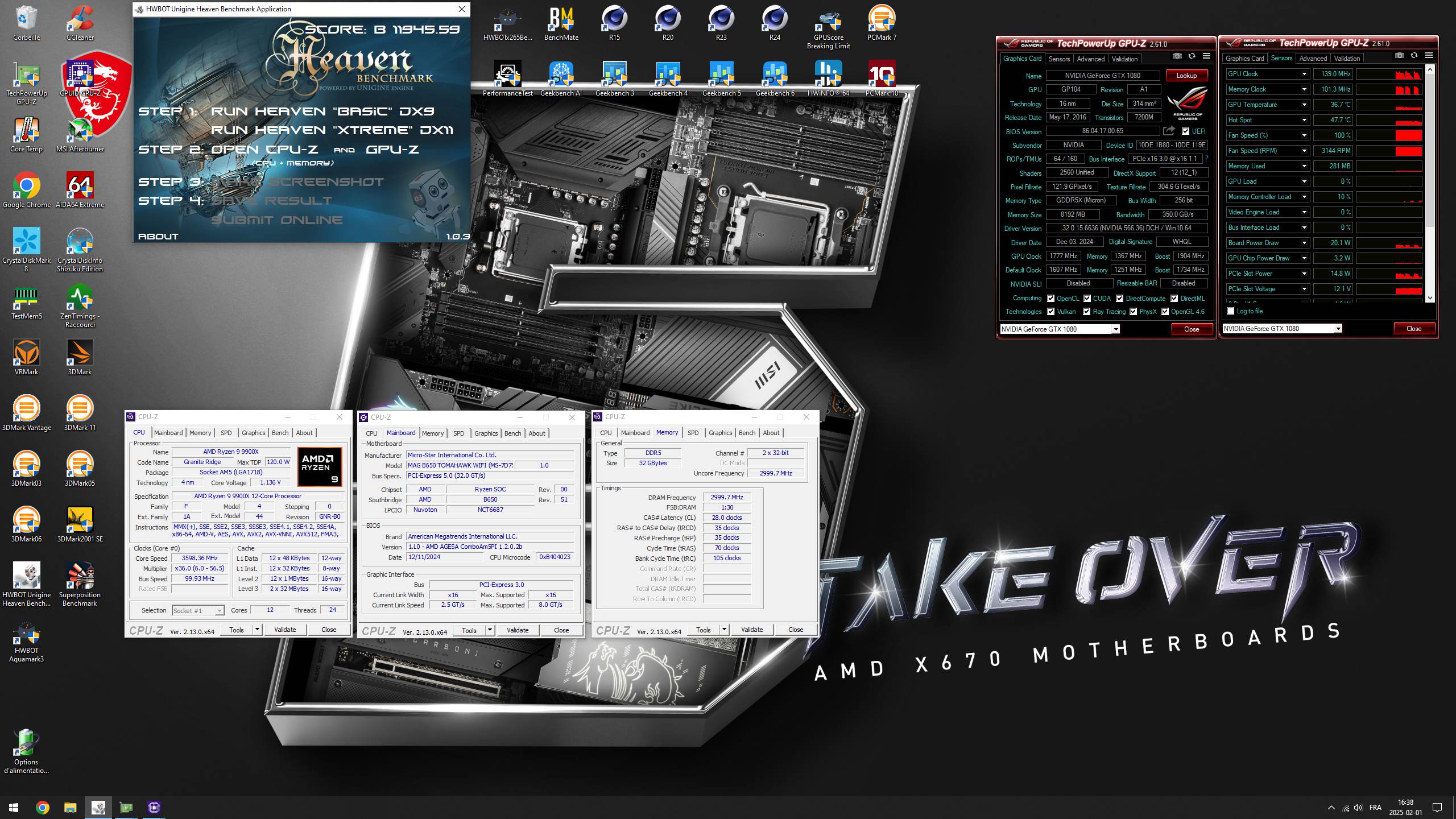Toggle the DirectML checkbox
The width and height of the screenshot is (1456, 819).
(x=1174, y=299)
